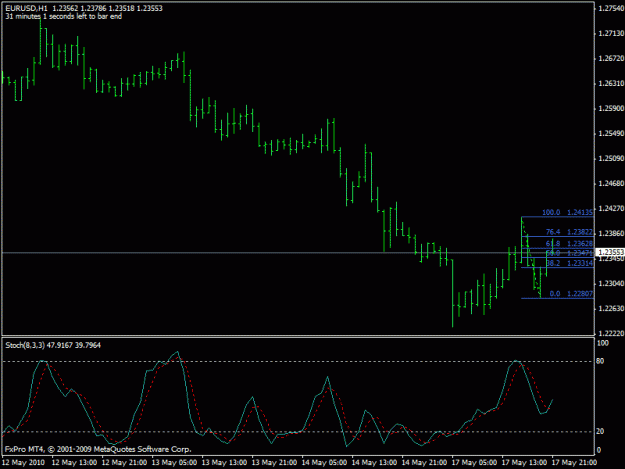The image size is (625, 469).
Task: Click the 1.26720 price axis label
Action: [611, 59]
